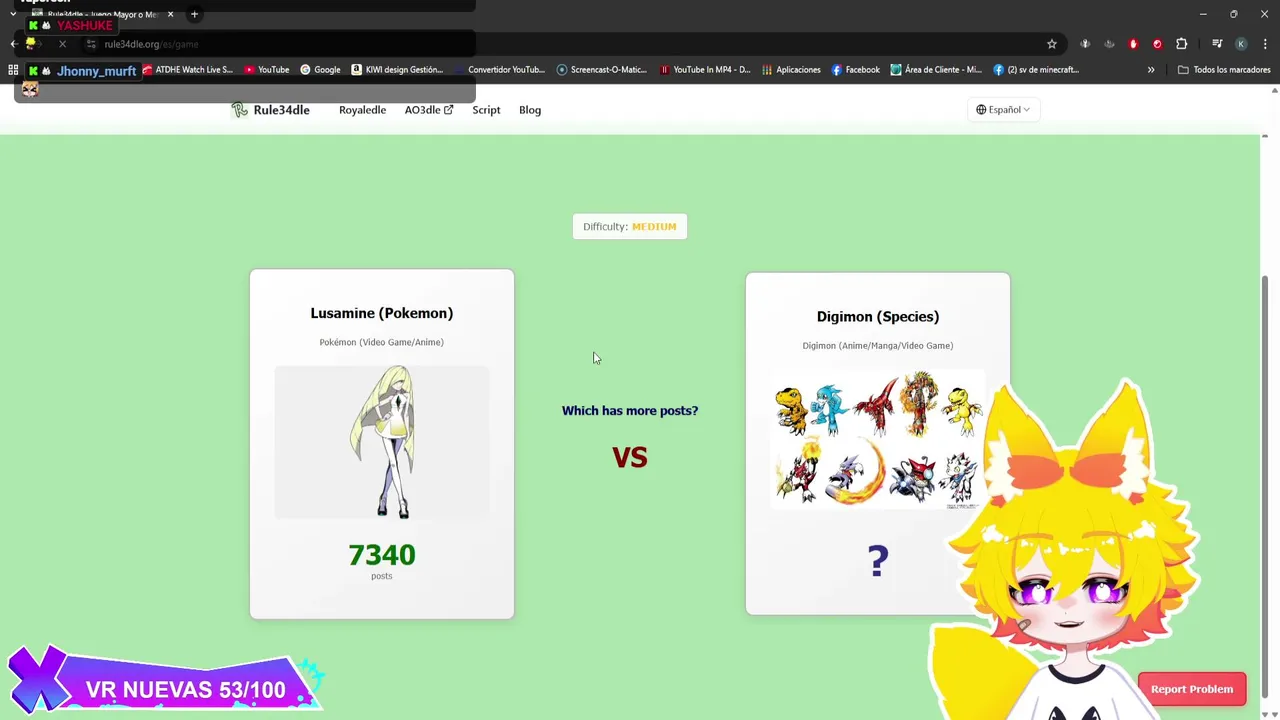Viewport: 1280px width, 720px height.
Task: Open the ATDHE Watch Live bookmark
Action: [x=187, y=70]
